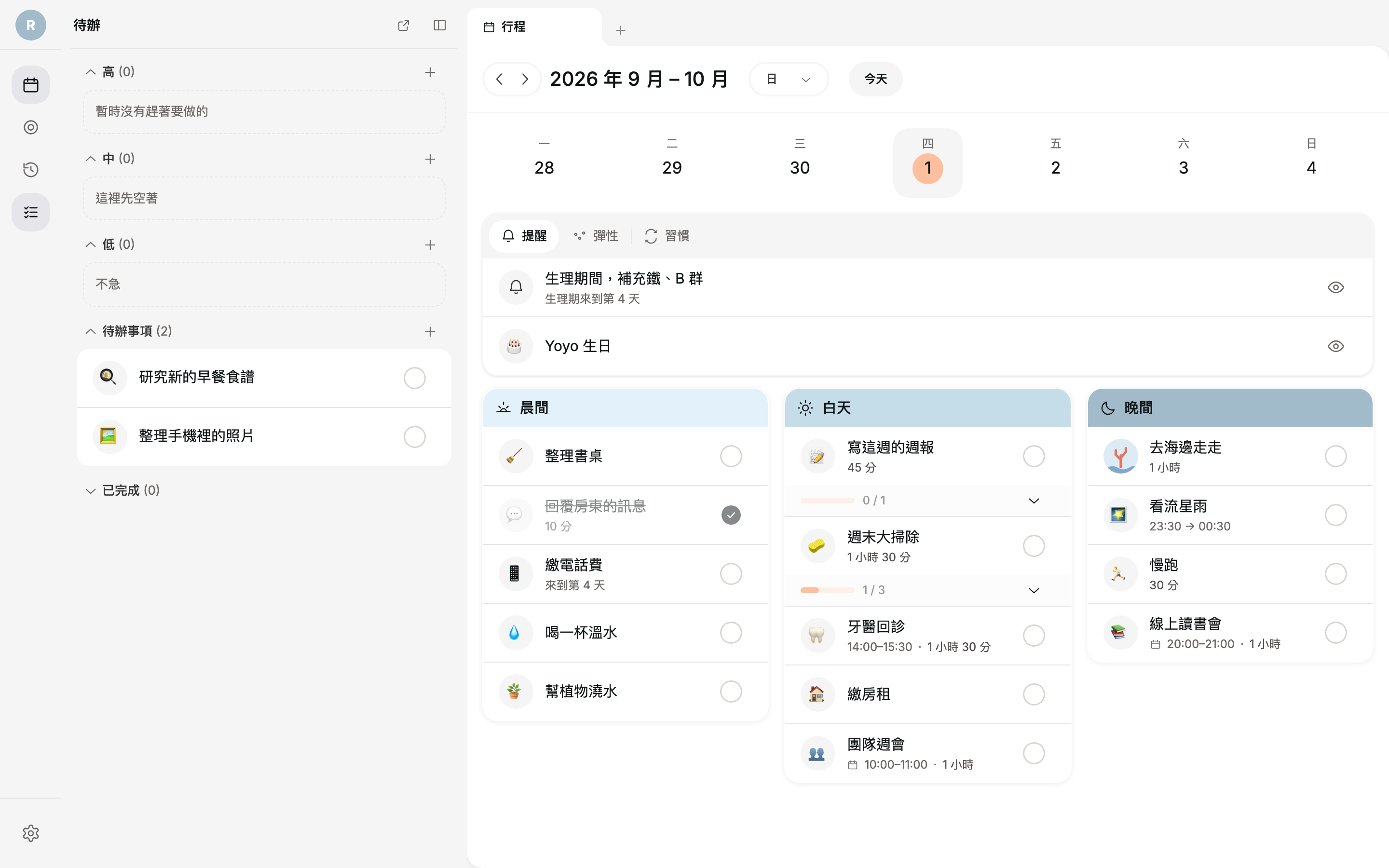Viewport: 1389px width, 868px height.
Task: Open 待辦 panel in a new window
Action: (404, 25)
